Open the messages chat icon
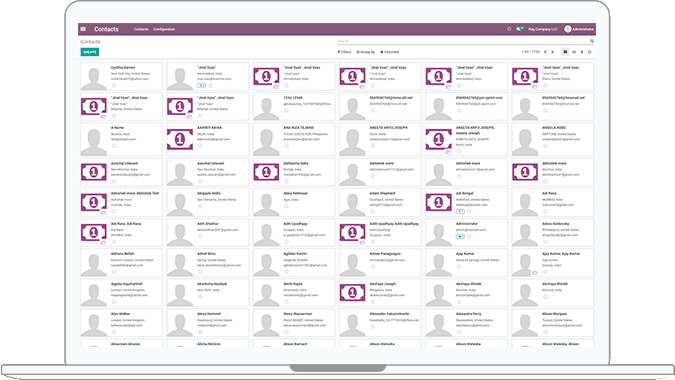Viewport: 675px width, 380px height. pyautogui.click(x=520, y=29)
